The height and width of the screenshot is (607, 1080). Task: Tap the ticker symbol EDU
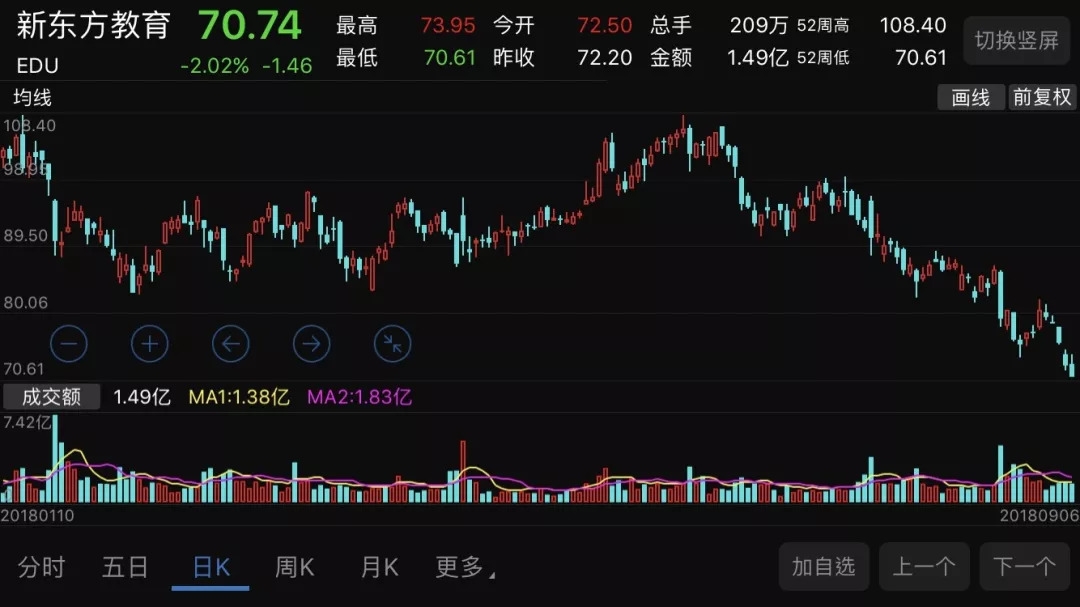[38, 65]
